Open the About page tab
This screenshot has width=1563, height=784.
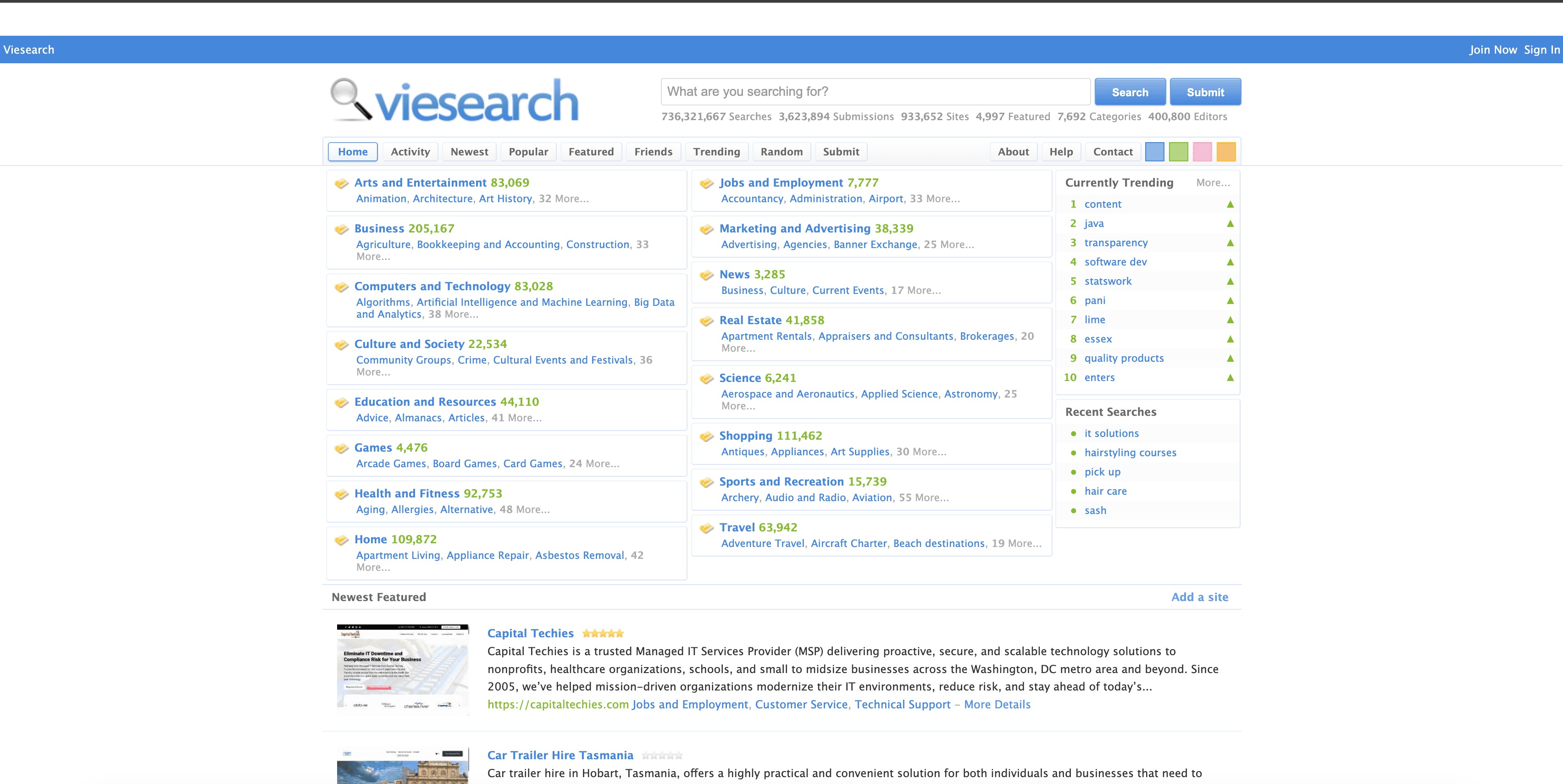click(x=1013, y=152)
